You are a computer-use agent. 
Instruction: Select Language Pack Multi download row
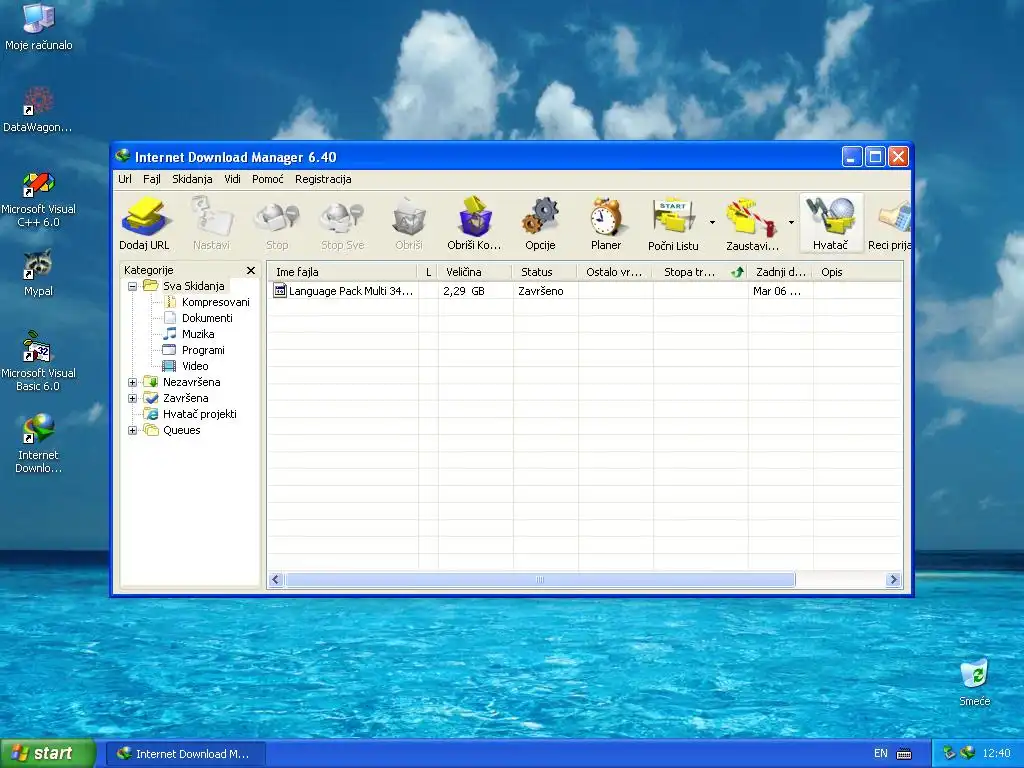pos(584,291)
